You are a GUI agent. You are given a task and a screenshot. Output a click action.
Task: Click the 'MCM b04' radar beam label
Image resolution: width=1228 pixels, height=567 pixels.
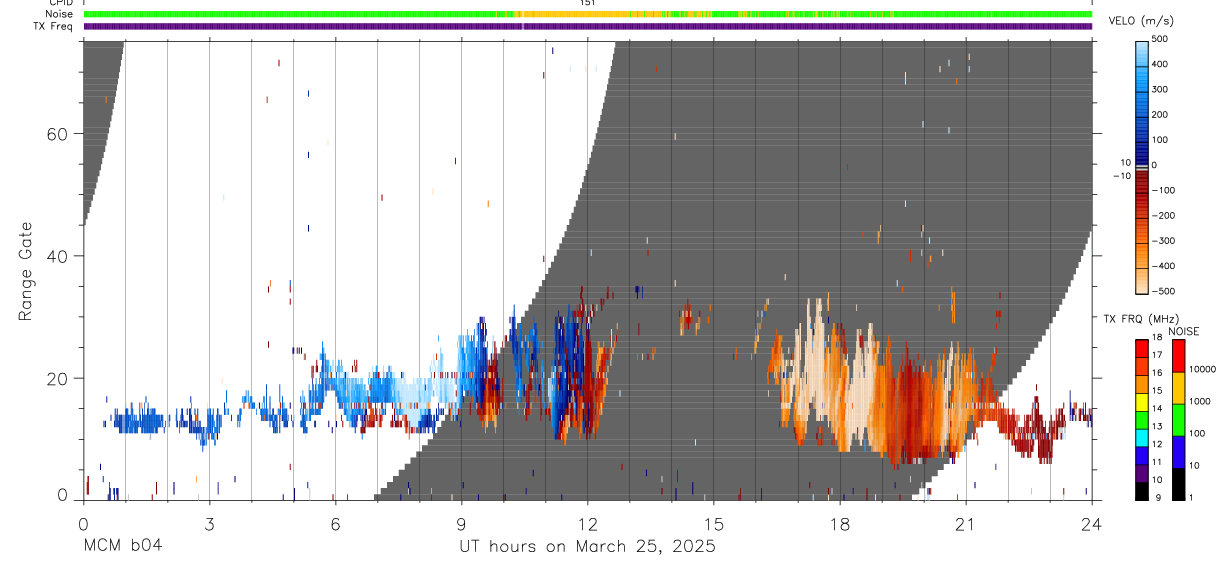coord(122,546)
